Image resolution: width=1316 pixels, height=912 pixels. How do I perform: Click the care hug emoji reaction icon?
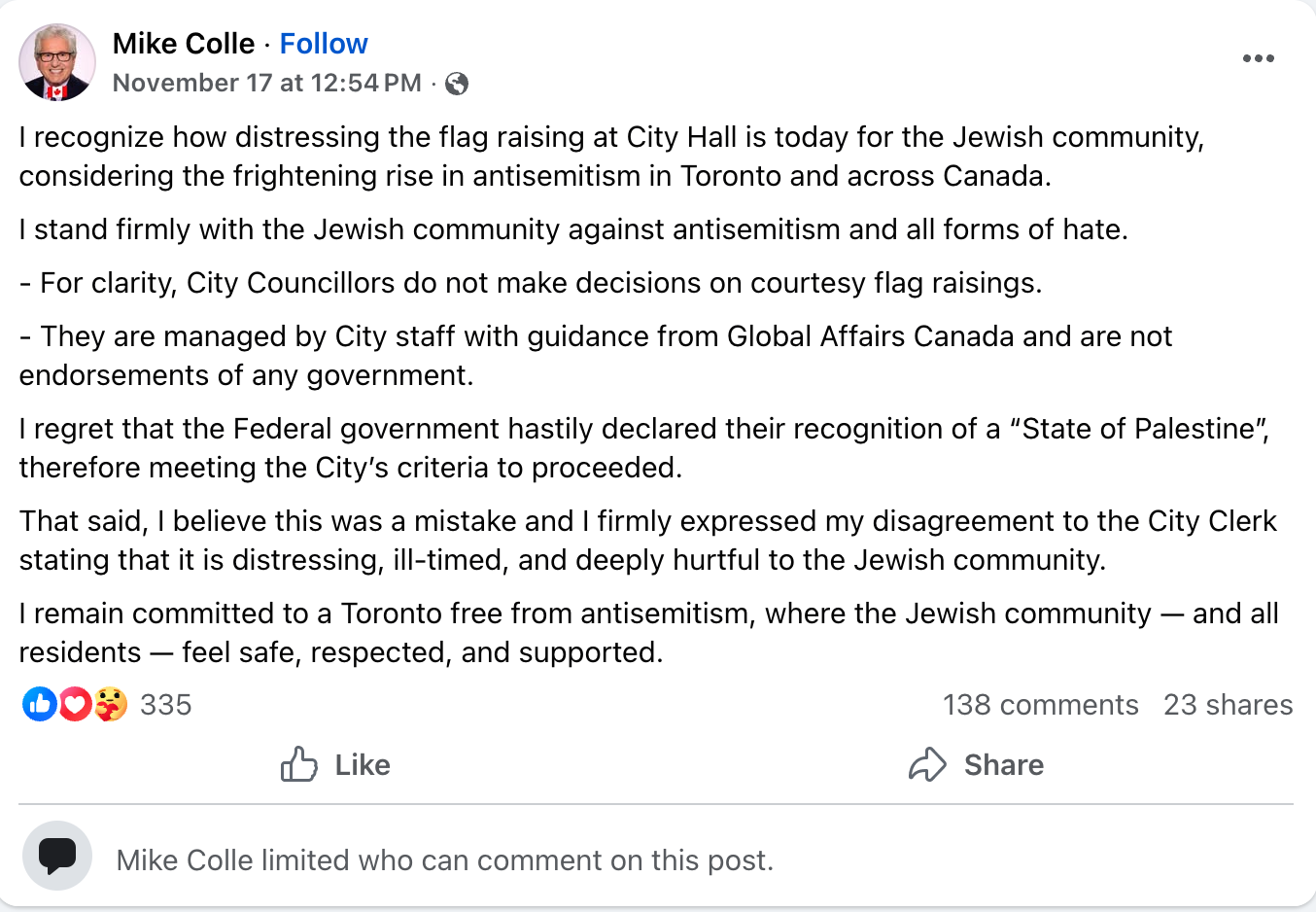pos(111,704)
